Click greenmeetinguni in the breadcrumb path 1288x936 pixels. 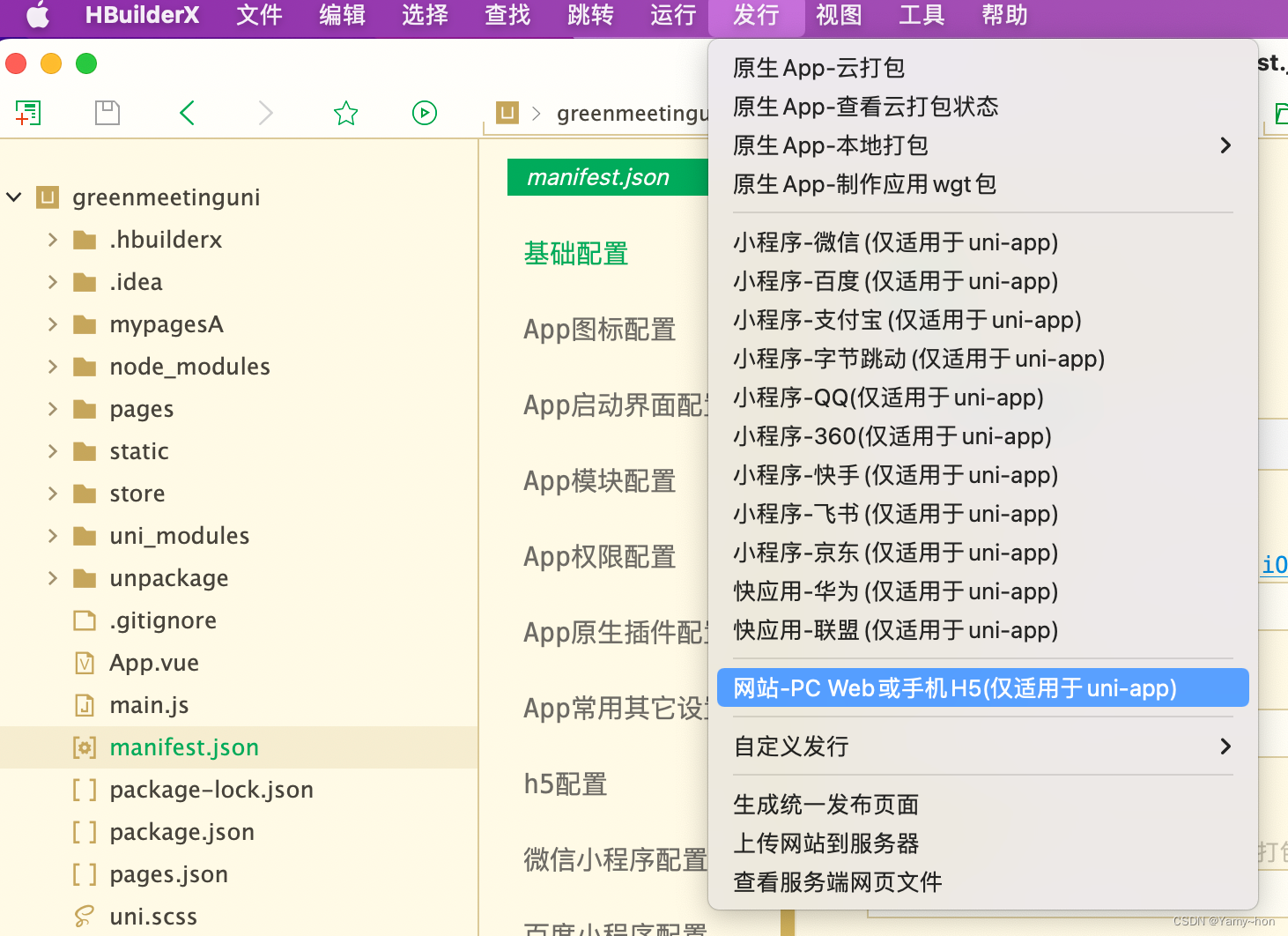point(633,114)
